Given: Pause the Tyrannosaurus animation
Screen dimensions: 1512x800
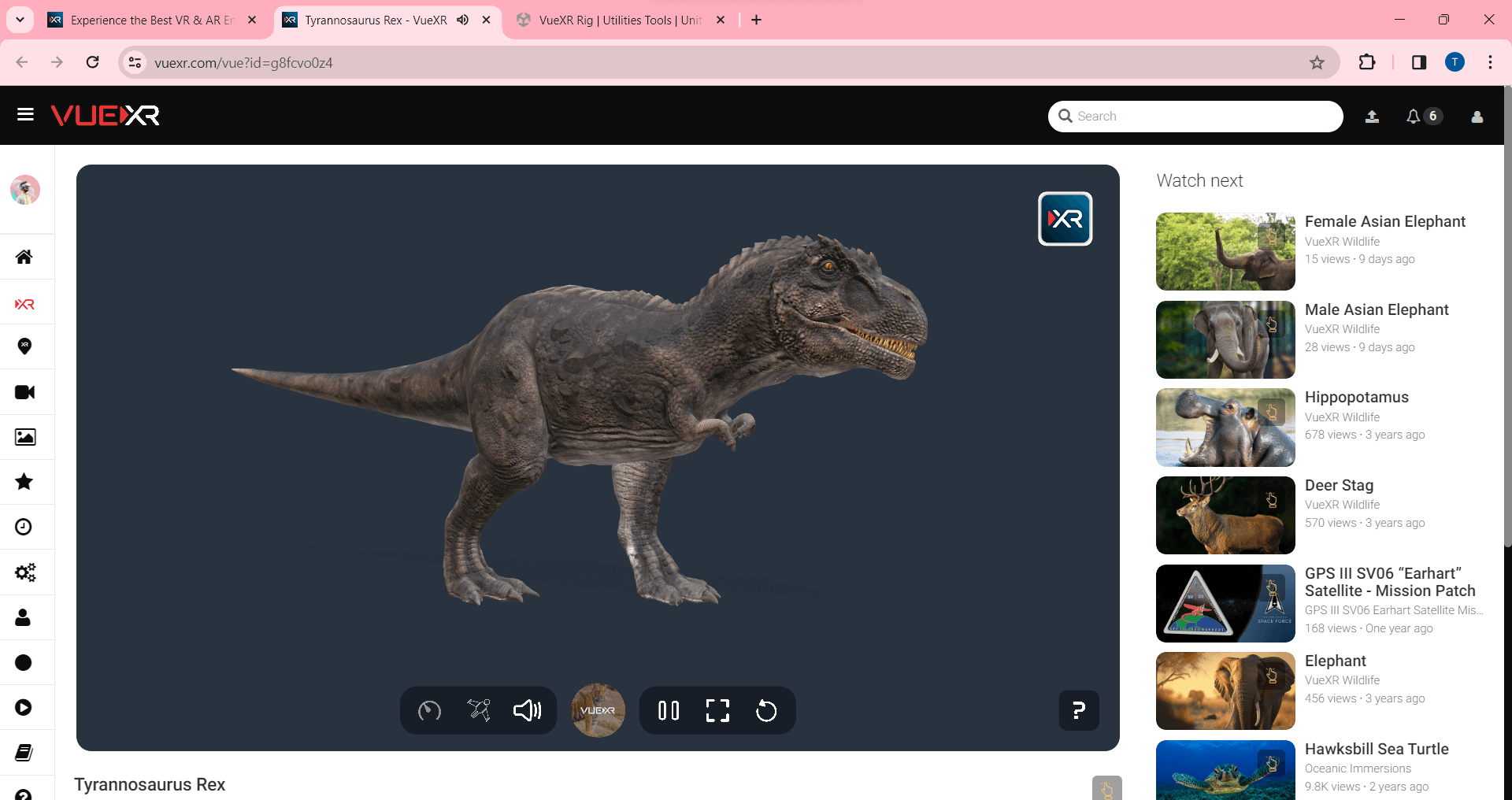Looking at the screenshot, I should click(669, 711).
